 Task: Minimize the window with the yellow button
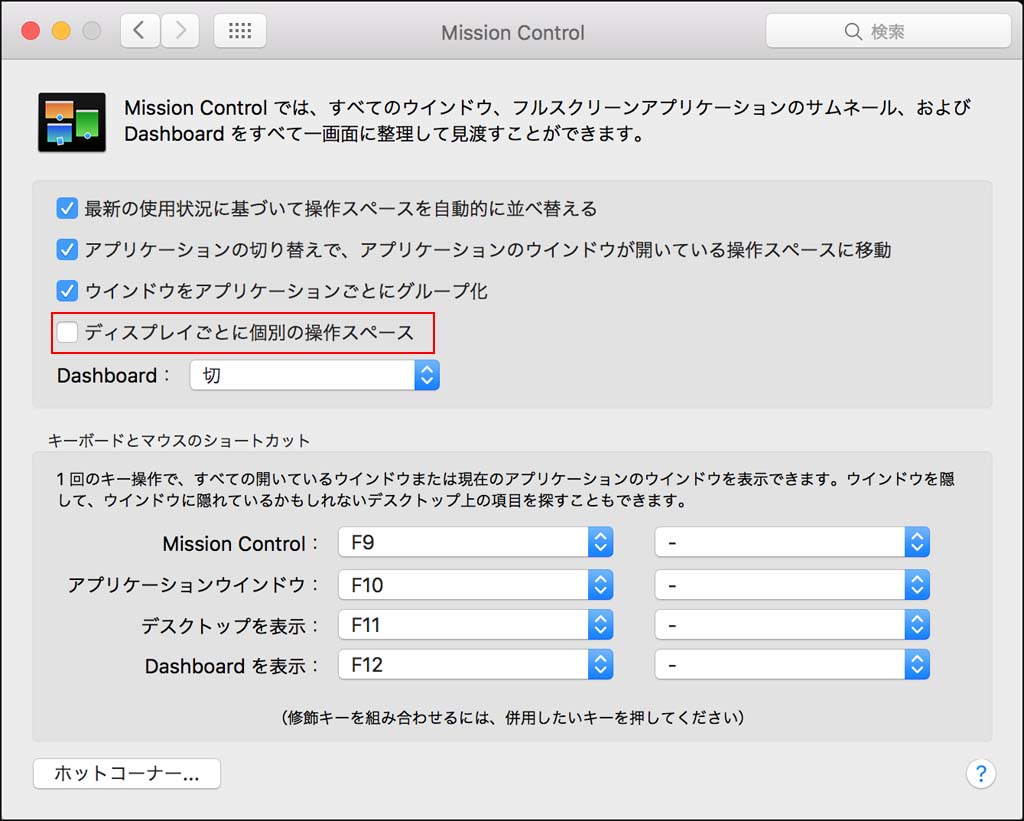pyautogui.click(x=61, y=31)
